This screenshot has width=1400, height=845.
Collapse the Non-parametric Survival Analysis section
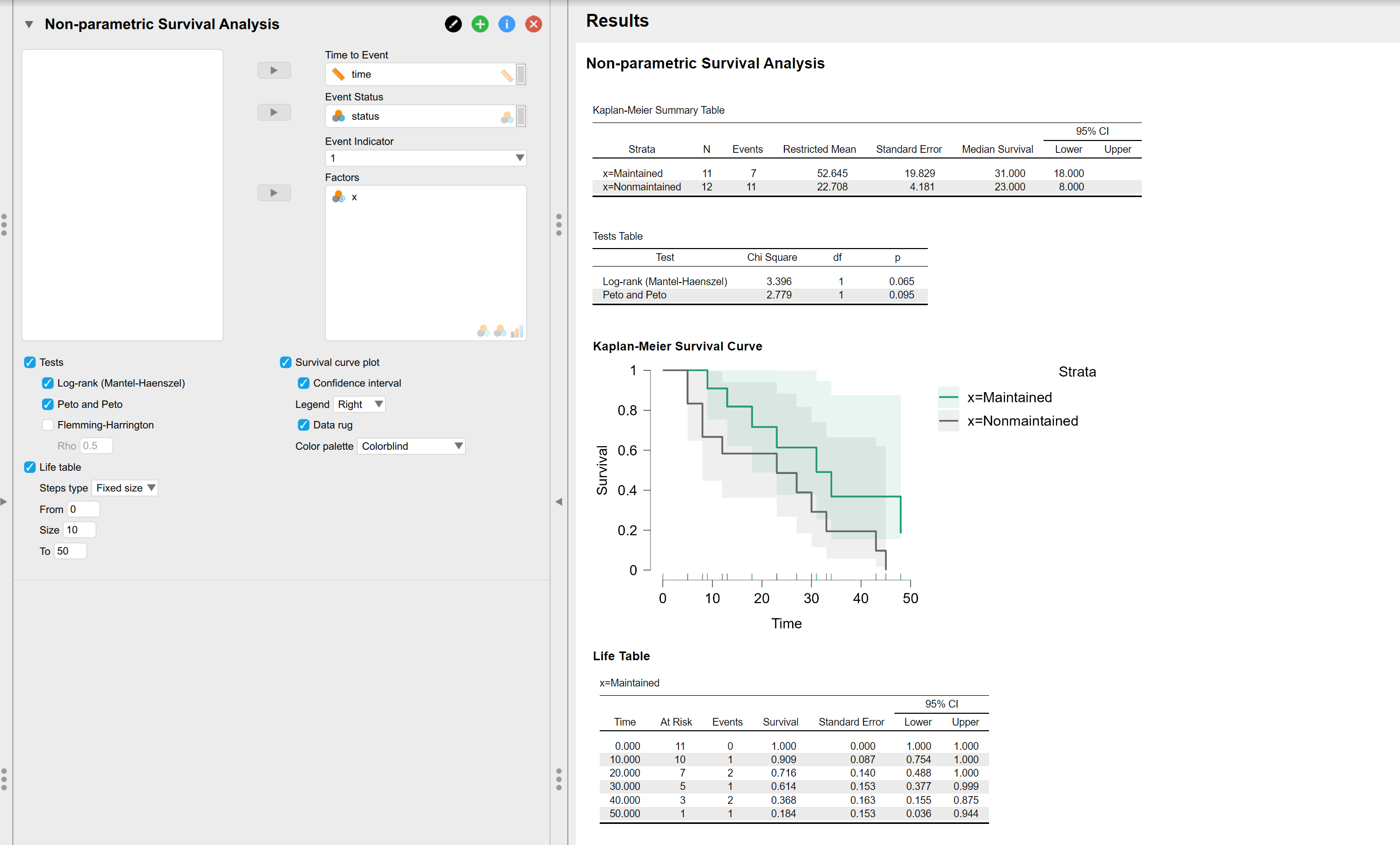(29, 25)
